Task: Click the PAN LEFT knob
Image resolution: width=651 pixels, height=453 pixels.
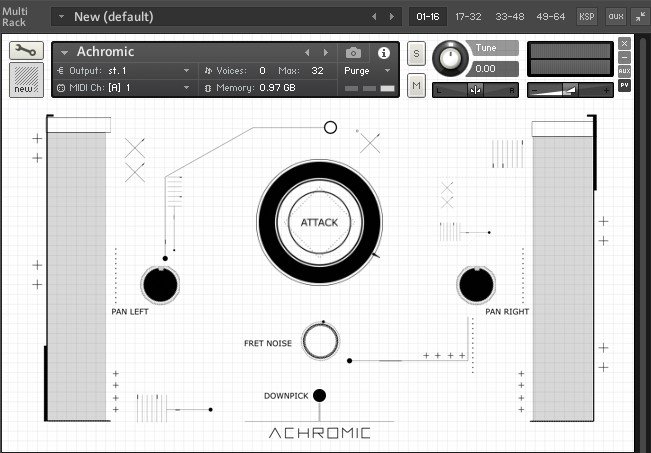Action: (160, 285)
